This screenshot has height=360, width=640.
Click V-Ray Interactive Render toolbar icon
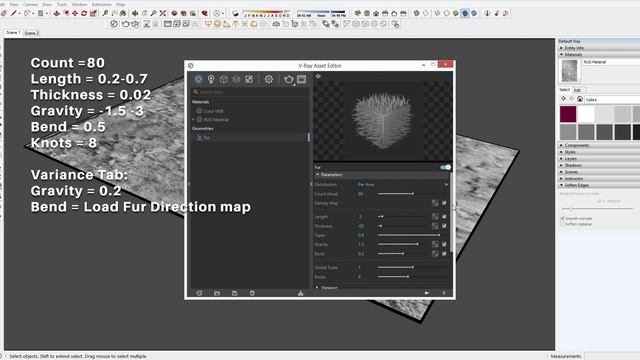[135, 24]
